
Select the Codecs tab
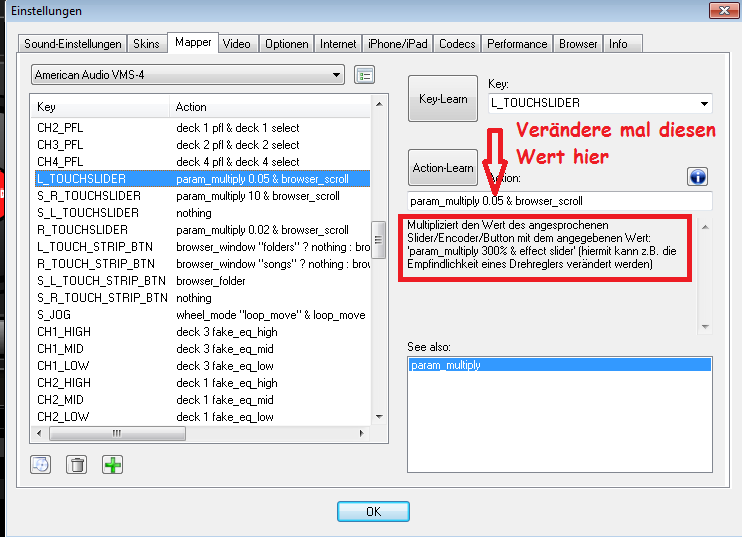[x=457, y=44]
